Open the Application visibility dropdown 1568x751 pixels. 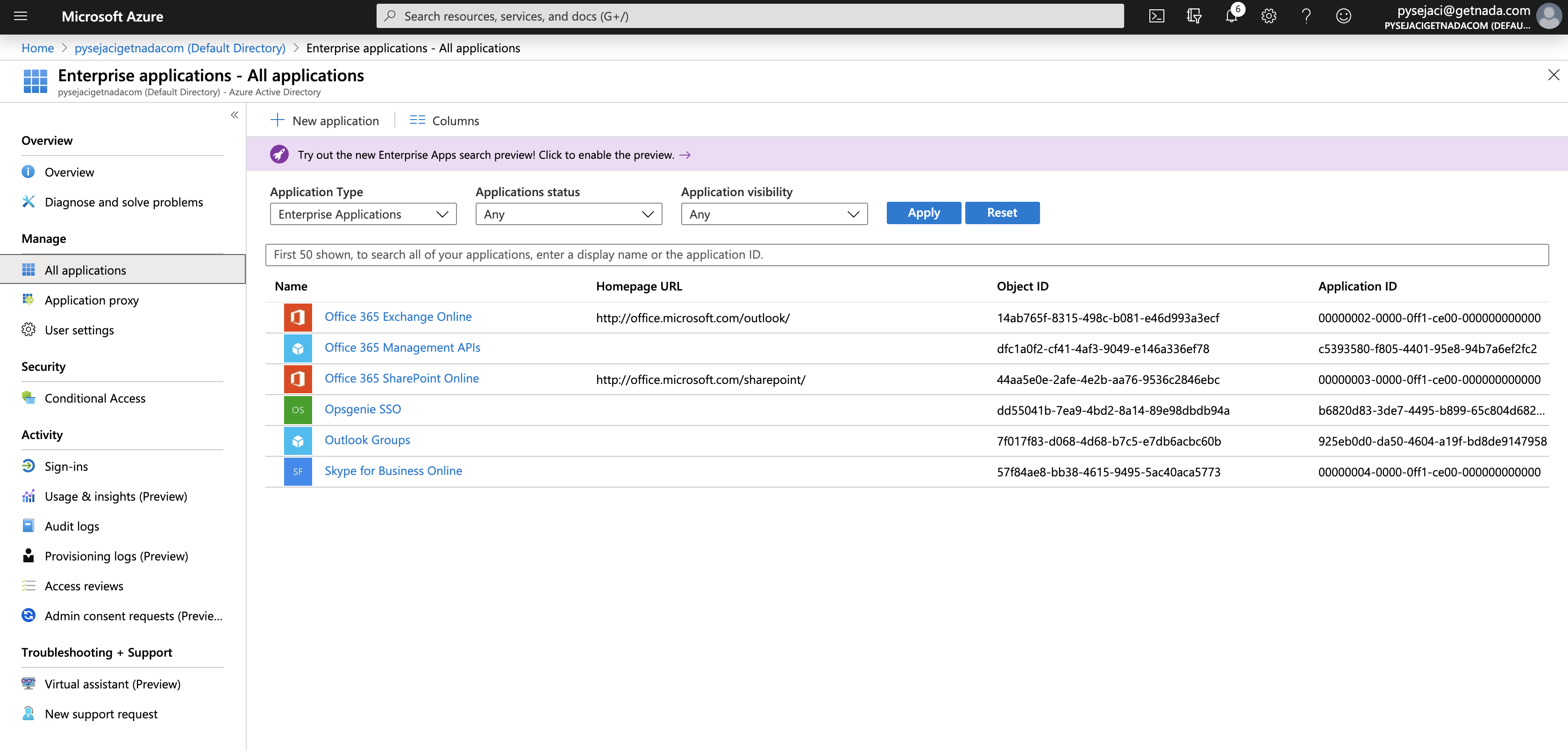click(x=774, y=214)
